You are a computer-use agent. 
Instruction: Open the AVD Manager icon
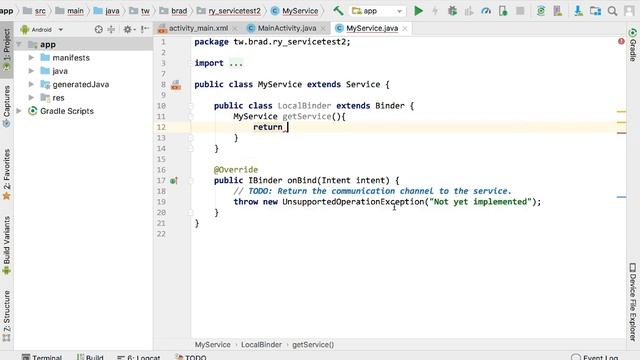coord(558,11)
